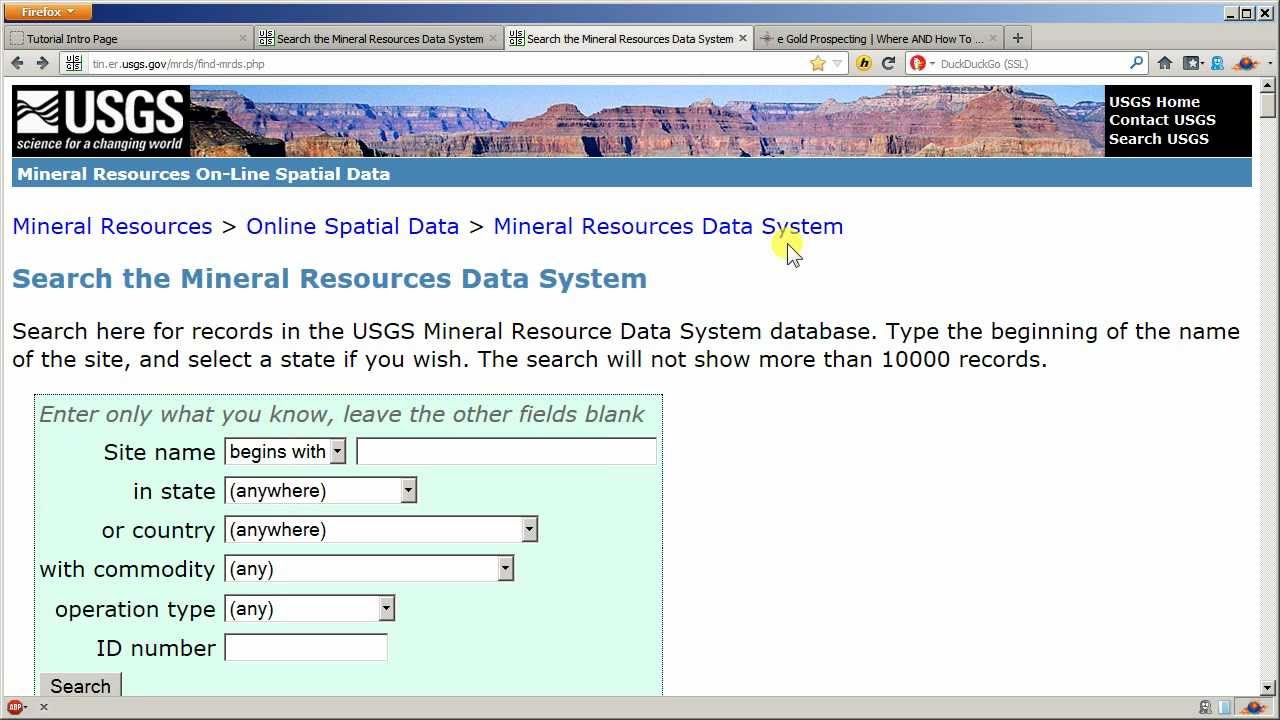Viewport: 1280px width, 720px height.
Task: Click the Site name text field
Action: click(x=506, y=452)
